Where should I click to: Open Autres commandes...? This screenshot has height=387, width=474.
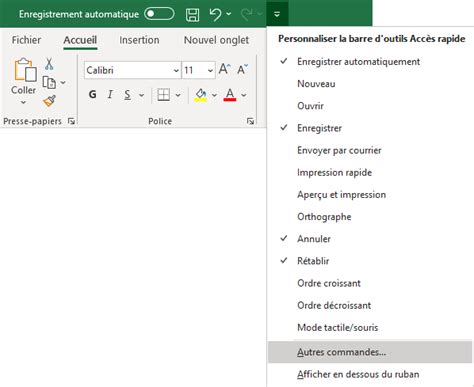pos(370,352)
